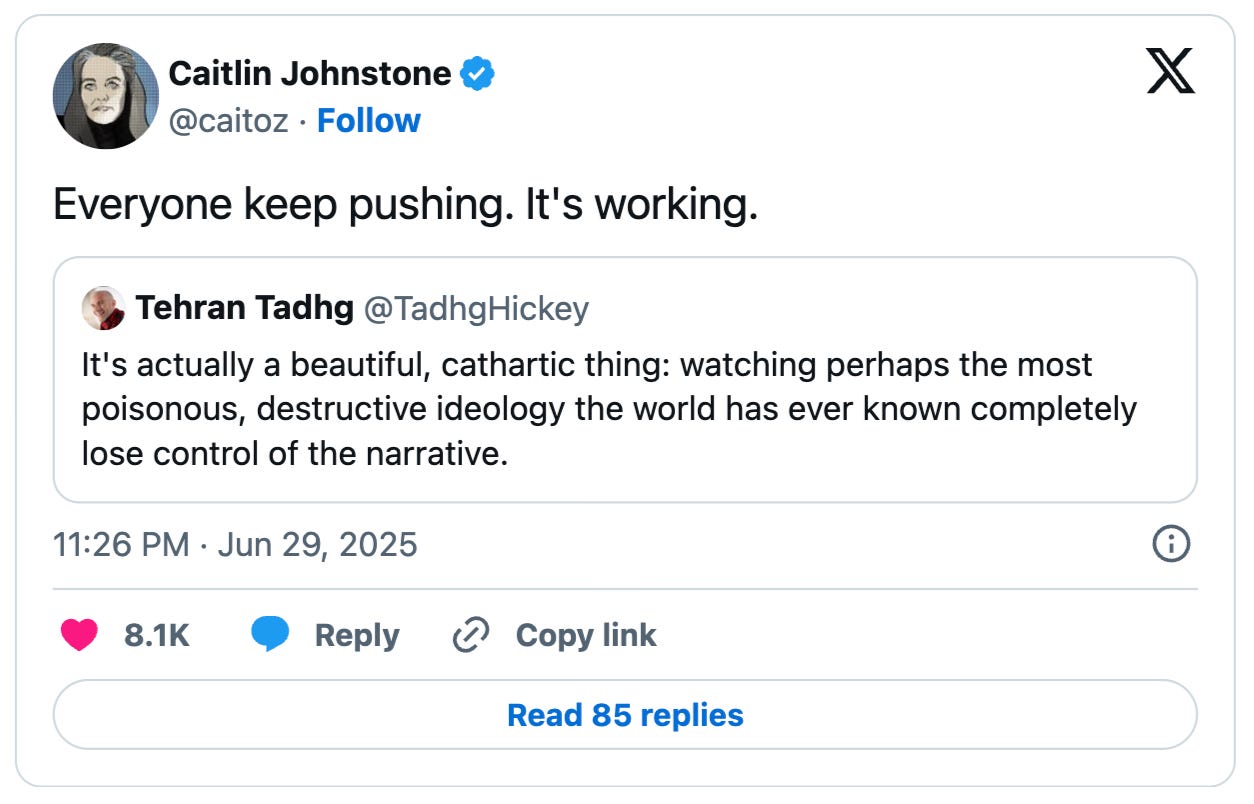The image size is (1254, 804).
Task: Open the Caitlin Johnstone display name link
Action: [310, 73]
